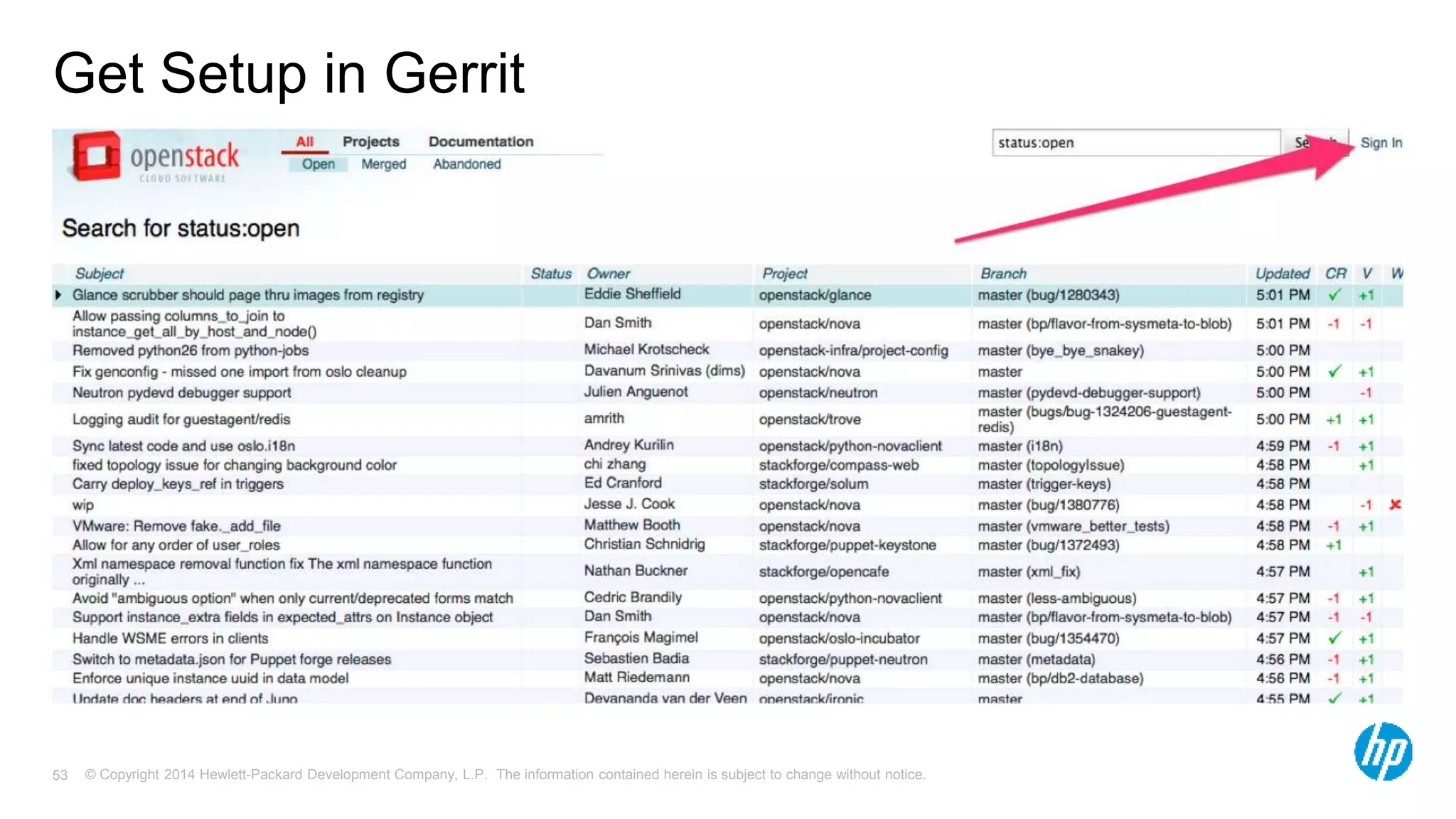
Task: Click owner Cedric Brandily
Action: [633, 597]
